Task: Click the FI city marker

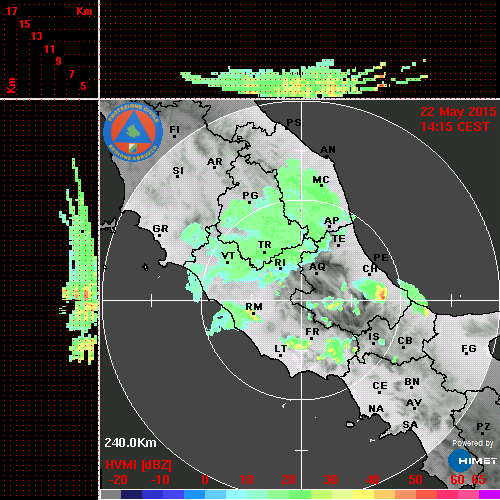Action: point(174,136)
